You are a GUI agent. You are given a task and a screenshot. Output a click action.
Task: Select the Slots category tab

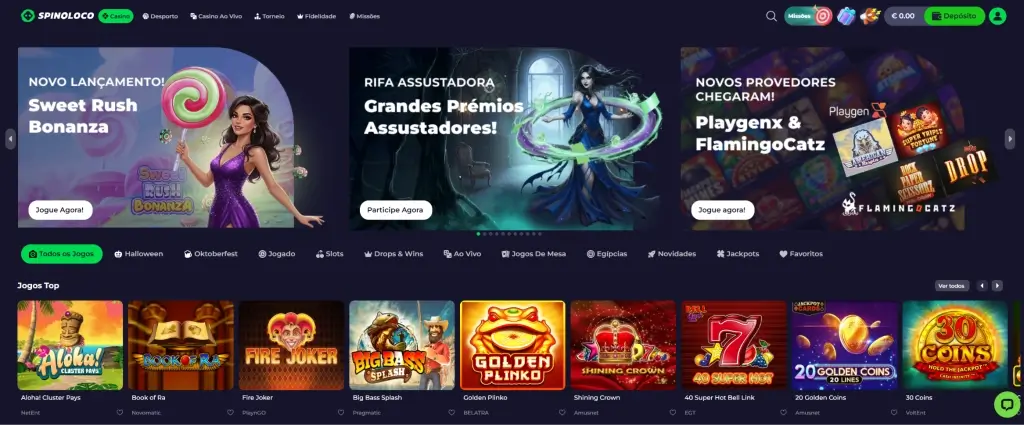point(330,254)
